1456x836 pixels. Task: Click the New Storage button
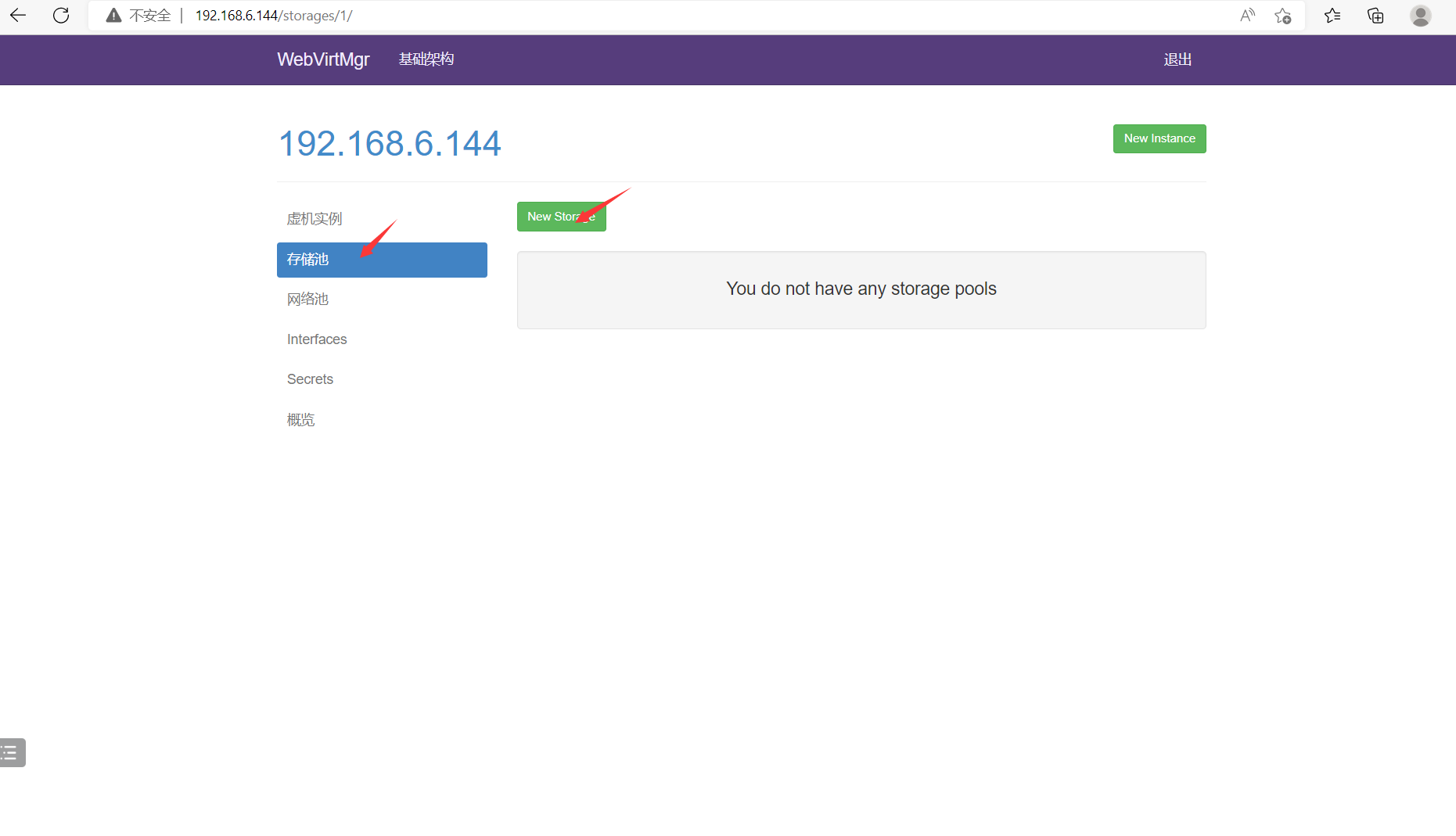(x=561, y=217)
